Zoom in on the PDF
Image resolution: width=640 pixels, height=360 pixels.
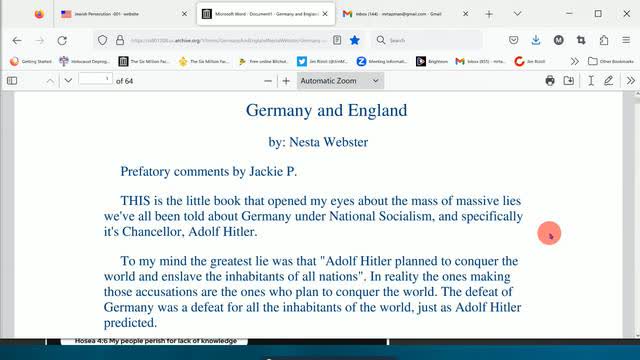pos(286,81)
